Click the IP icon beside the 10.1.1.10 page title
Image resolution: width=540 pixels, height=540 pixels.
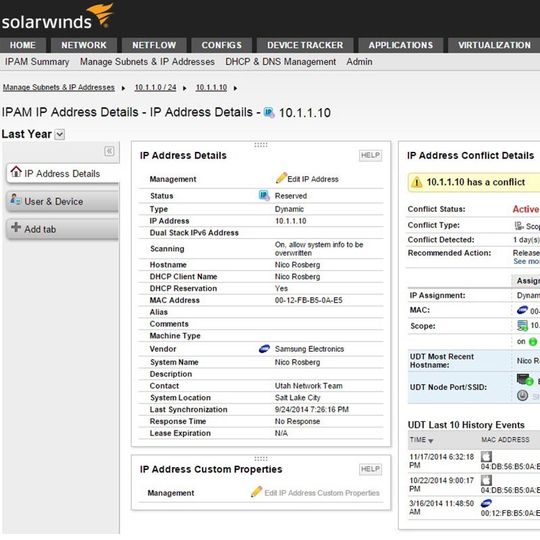tap(269, 113)
